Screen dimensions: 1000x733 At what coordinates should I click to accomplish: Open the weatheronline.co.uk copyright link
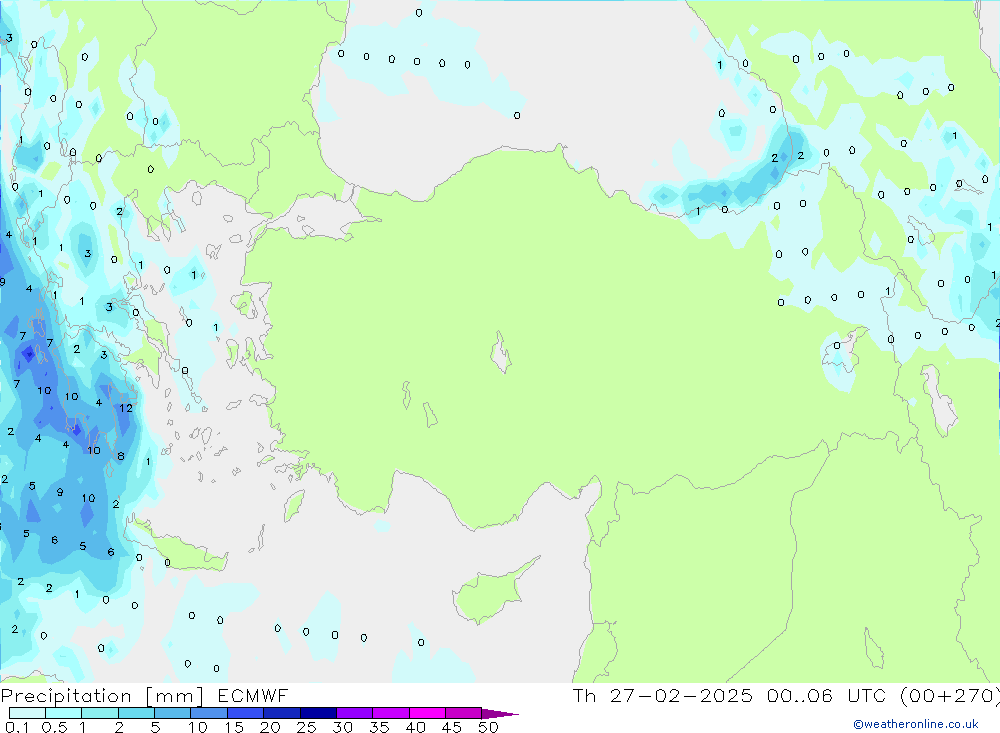click(x=915, y=724)
